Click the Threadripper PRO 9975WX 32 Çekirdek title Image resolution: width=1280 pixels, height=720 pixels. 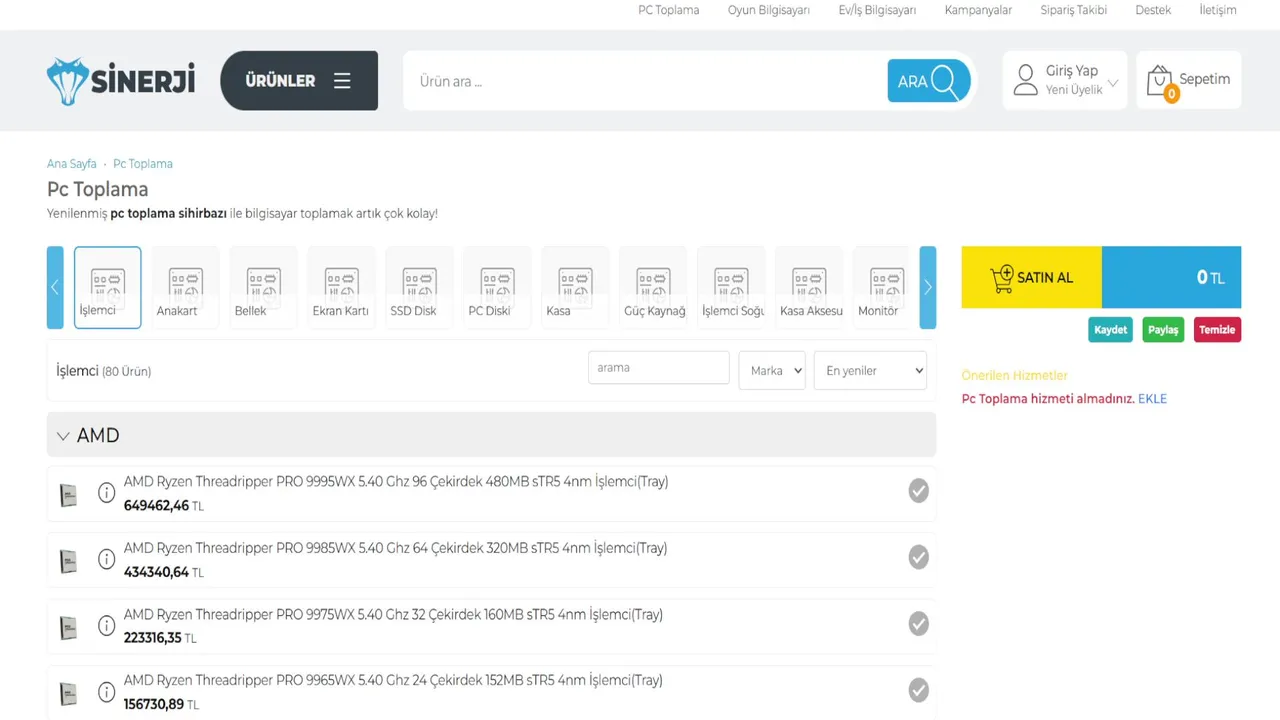pos(393,615)
